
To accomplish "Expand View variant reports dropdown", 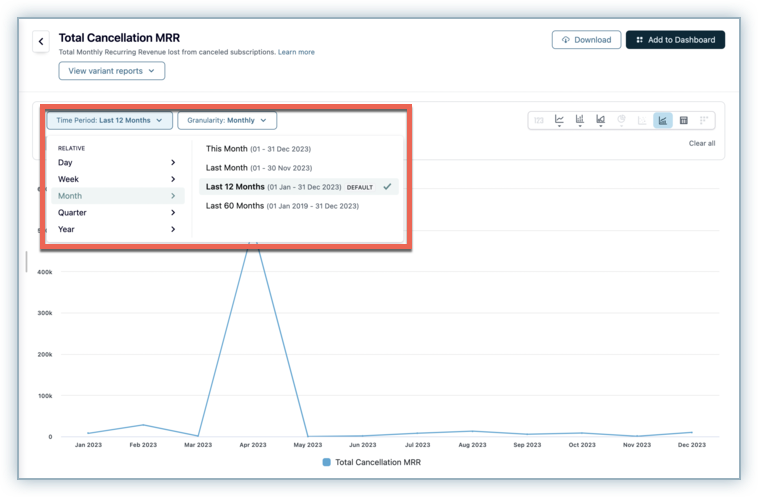I will [x=111, y=71].
